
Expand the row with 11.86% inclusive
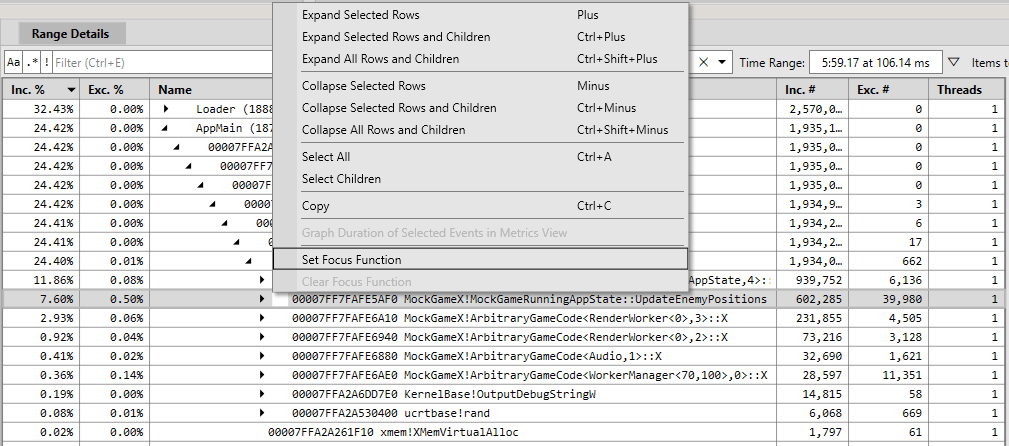pyautogui.click(x=262, y=280)
